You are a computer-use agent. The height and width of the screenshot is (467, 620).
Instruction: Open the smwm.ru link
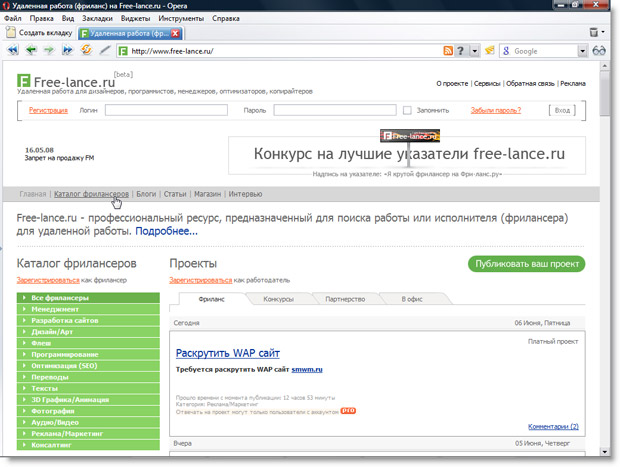307,369
